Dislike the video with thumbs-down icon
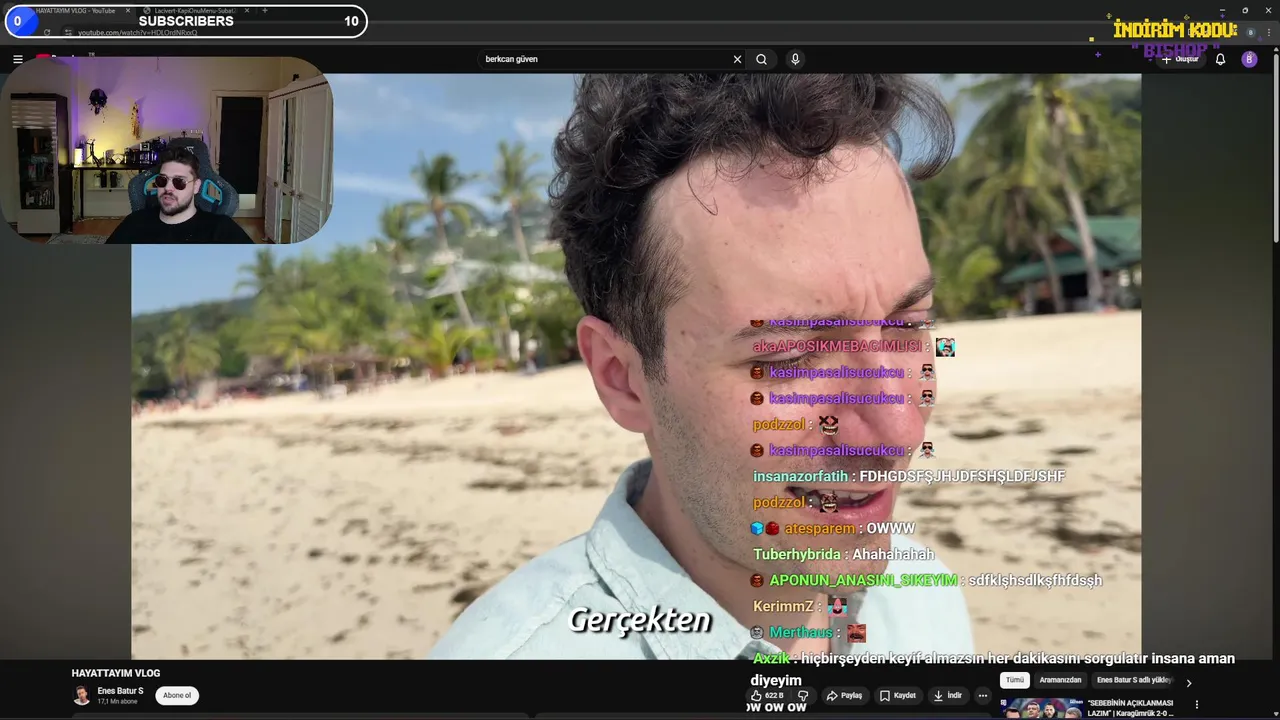Image resolution: width=1280 pixels, height=720 pixels. click(x=802, y=696)
